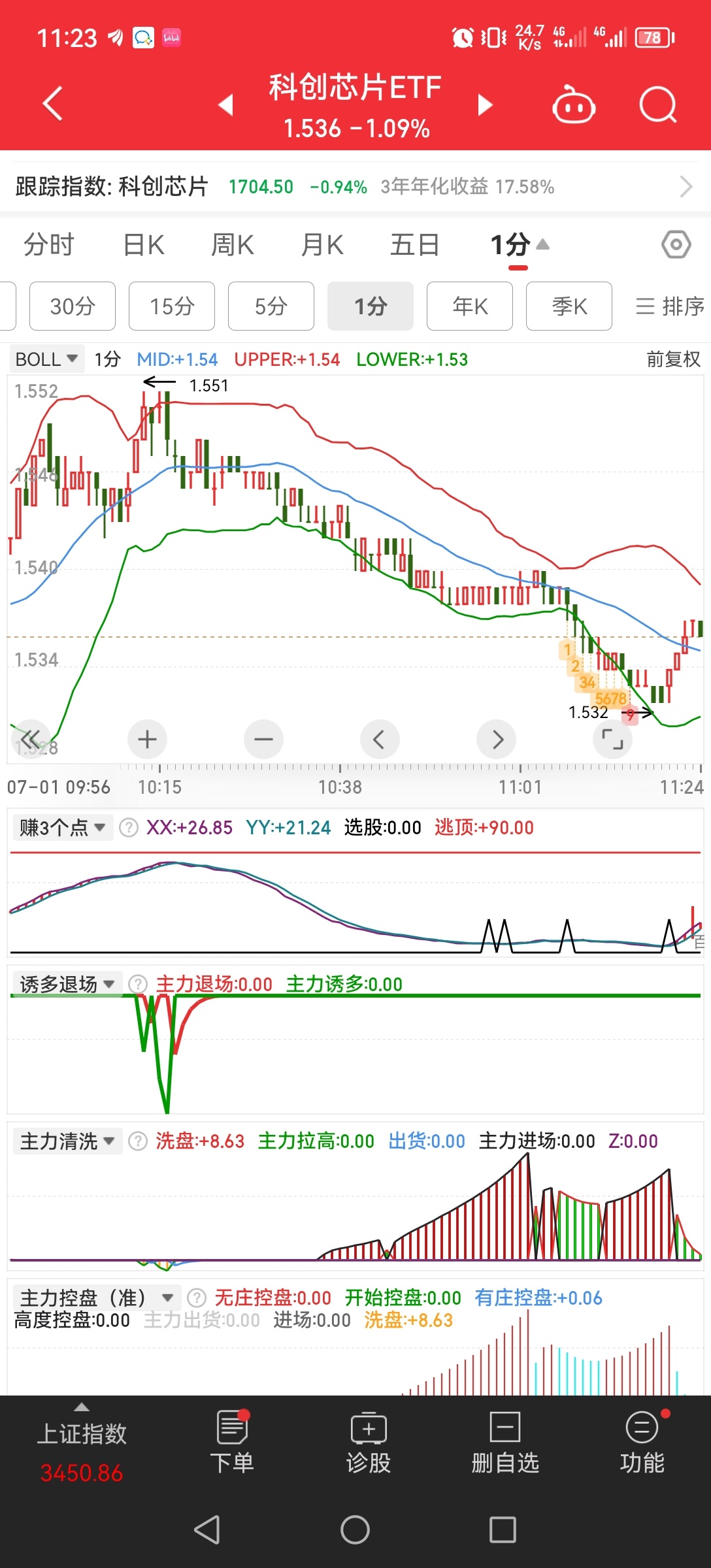Tap the MID:+1.54 legend value
The image size is (711, 1568).
pyautogui.click(x=177, y=359)
